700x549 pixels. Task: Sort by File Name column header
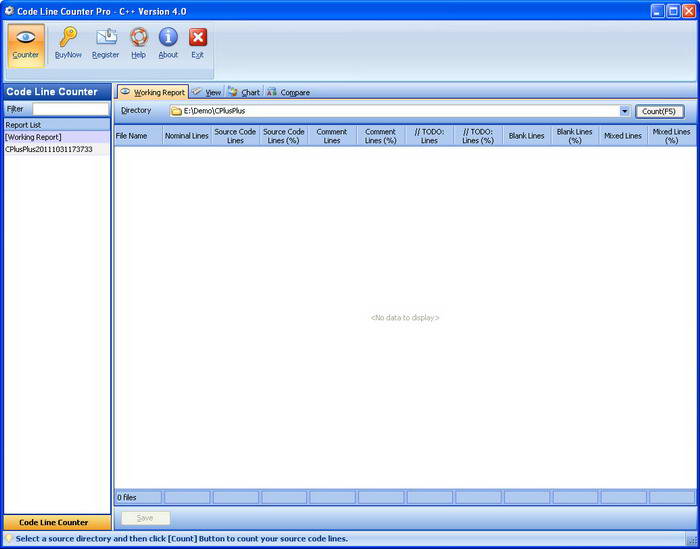coord(138,136)
